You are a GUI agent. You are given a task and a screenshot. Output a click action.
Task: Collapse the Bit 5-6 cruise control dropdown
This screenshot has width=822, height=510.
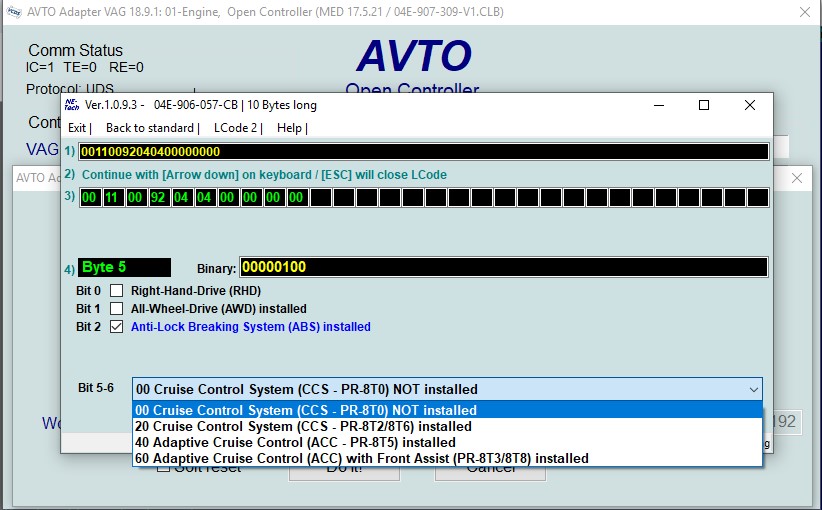[x=753, y=389]
